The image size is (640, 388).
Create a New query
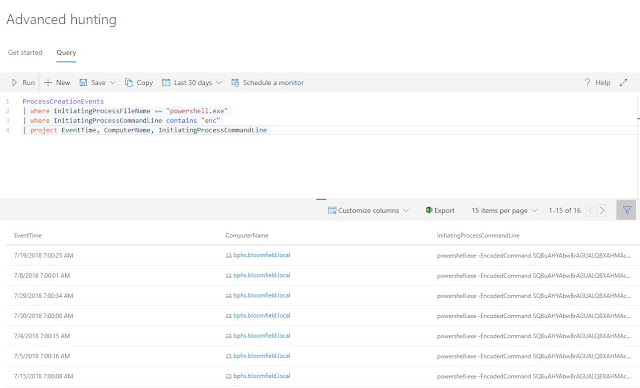tap(57, 83)
